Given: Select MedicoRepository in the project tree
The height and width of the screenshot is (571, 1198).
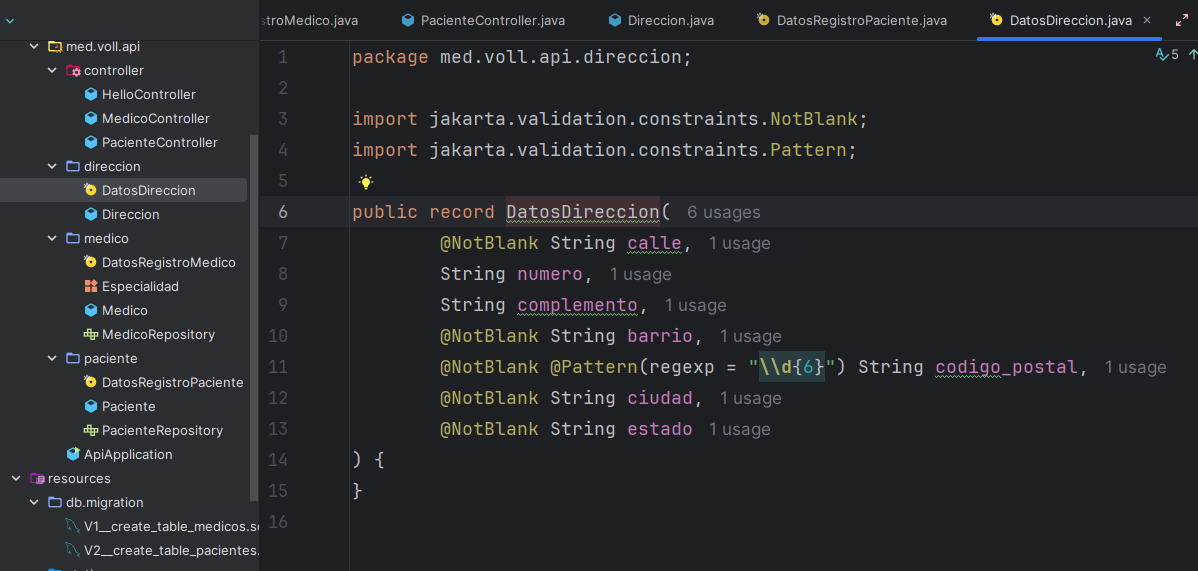Looking at the screenshot, I should pyautogui.click(x=158, y=334).
